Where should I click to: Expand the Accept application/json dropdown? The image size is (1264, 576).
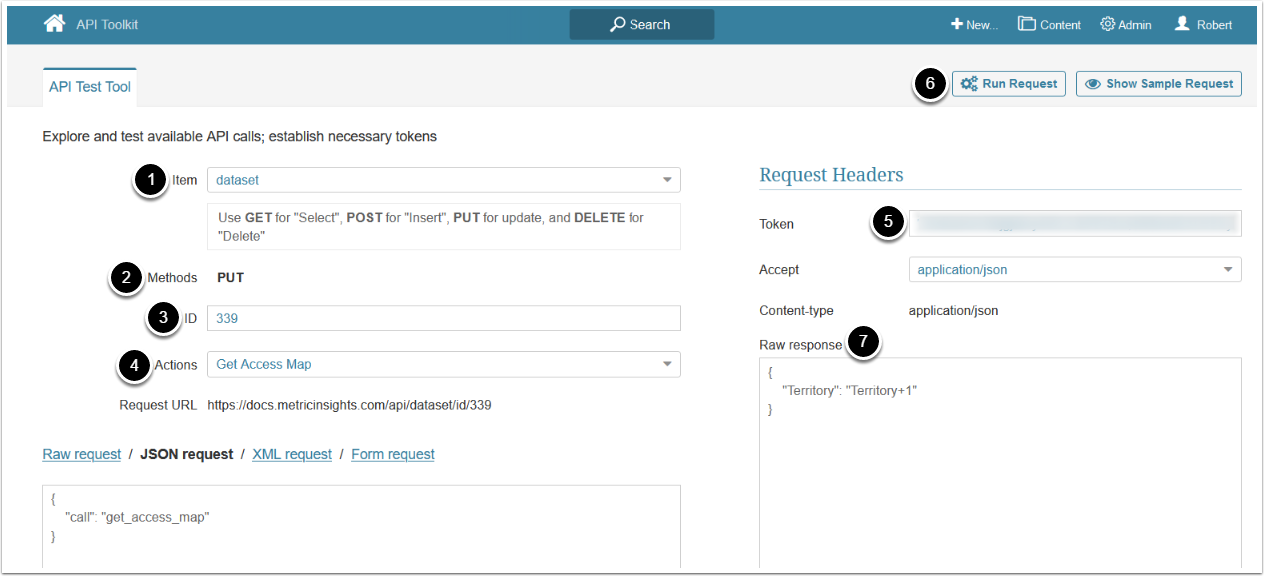[x=1228, y=270]
